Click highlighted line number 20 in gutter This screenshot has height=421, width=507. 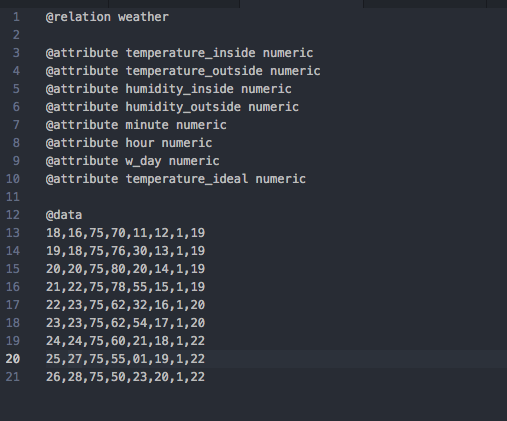pos(13,359)
